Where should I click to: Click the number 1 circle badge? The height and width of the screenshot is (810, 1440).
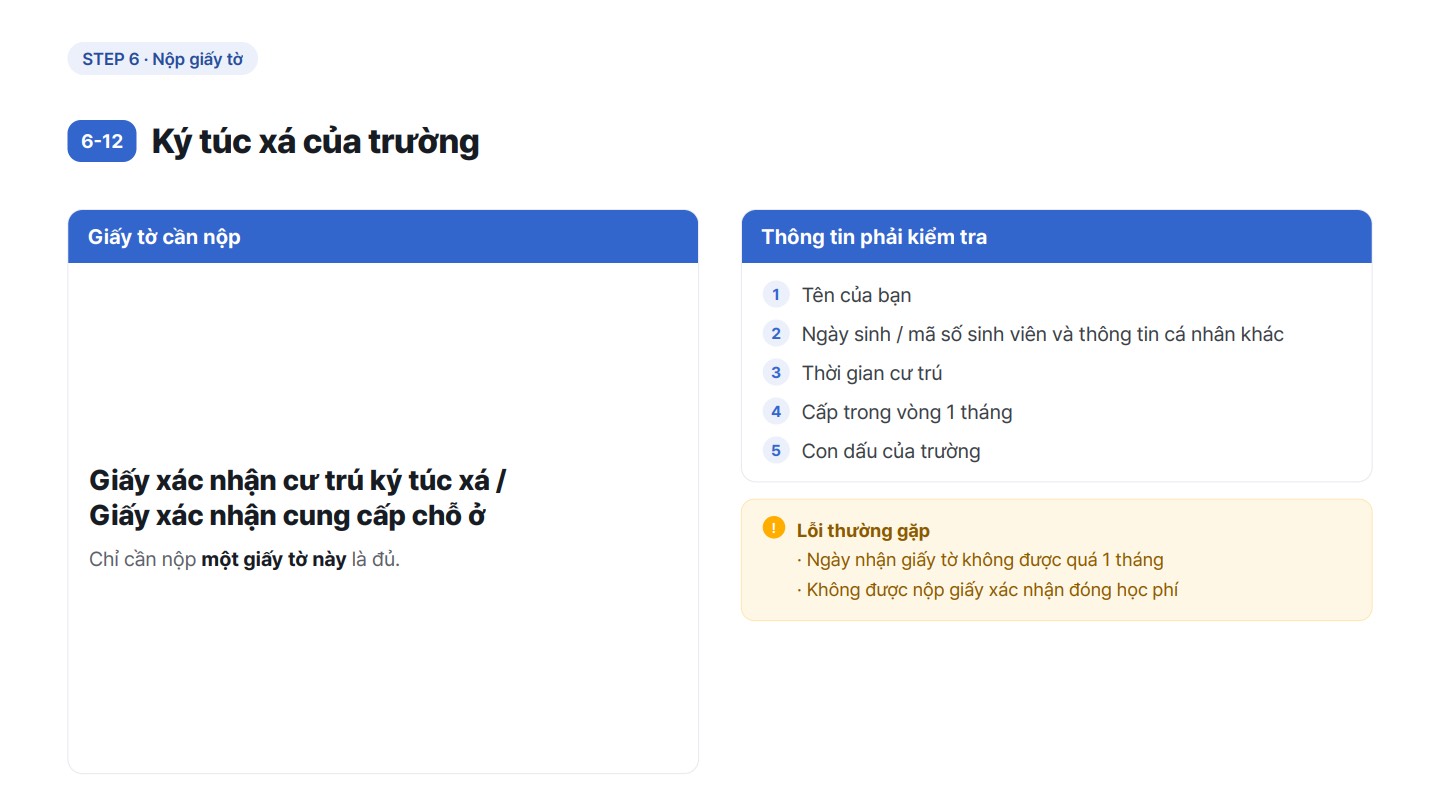pos(776,295)
